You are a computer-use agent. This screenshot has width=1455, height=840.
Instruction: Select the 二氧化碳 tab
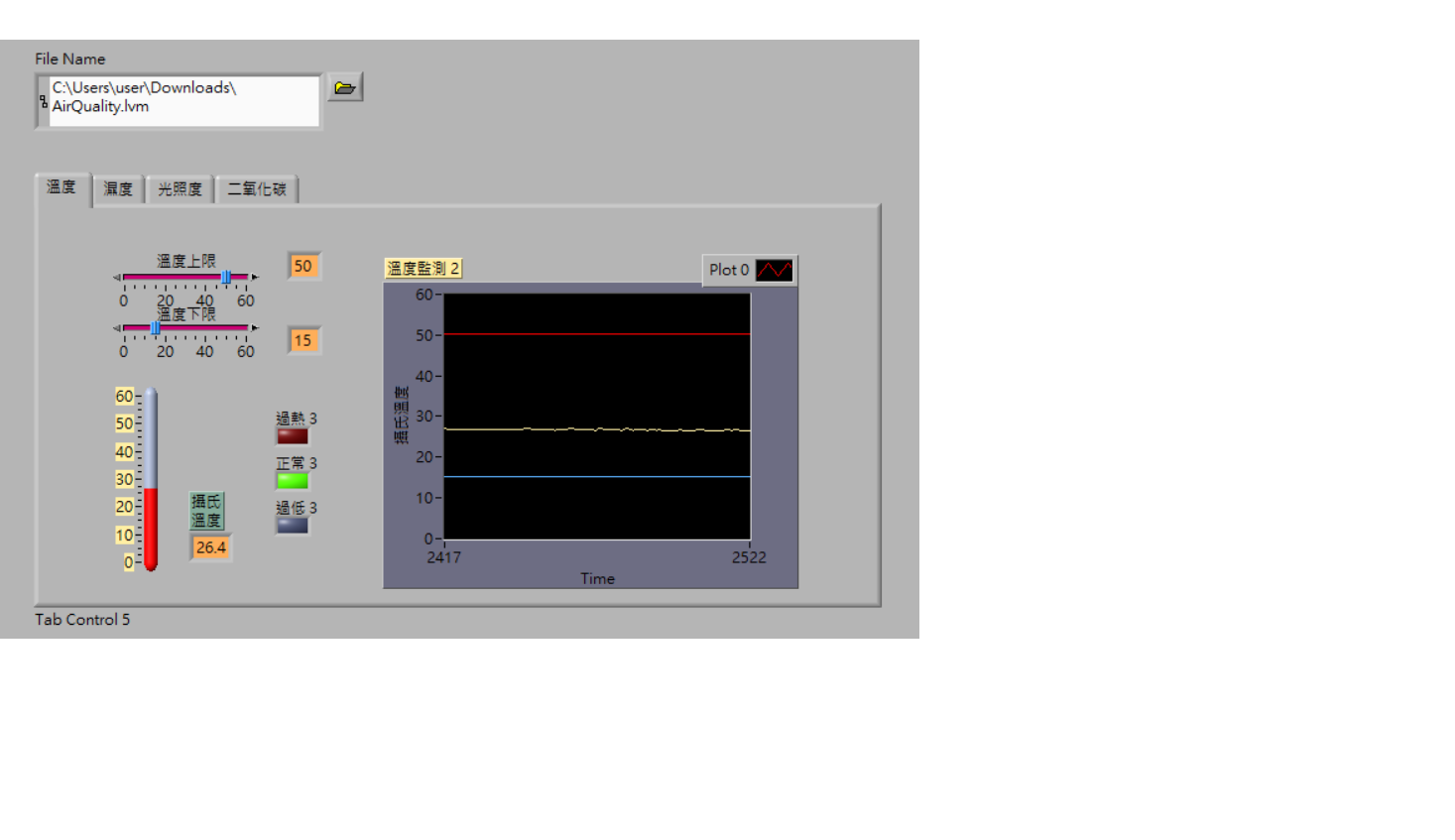tap(257, 189)
